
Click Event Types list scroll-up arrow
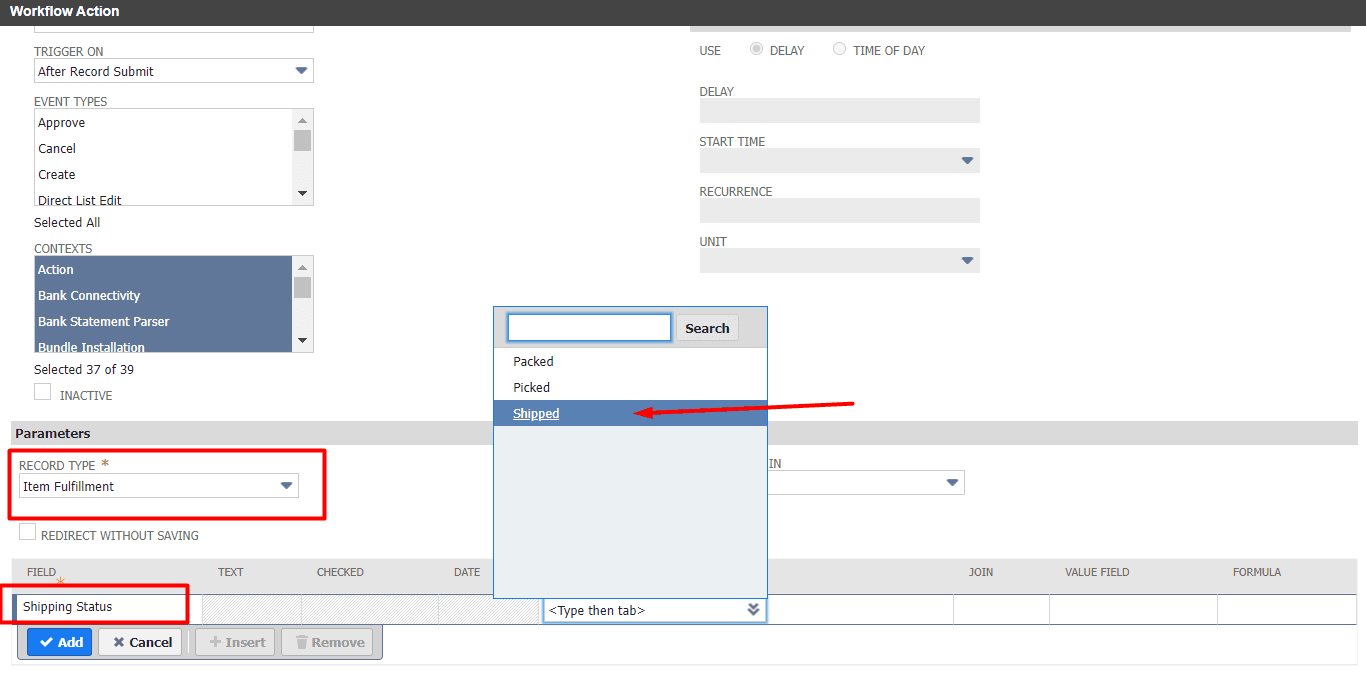302,119
